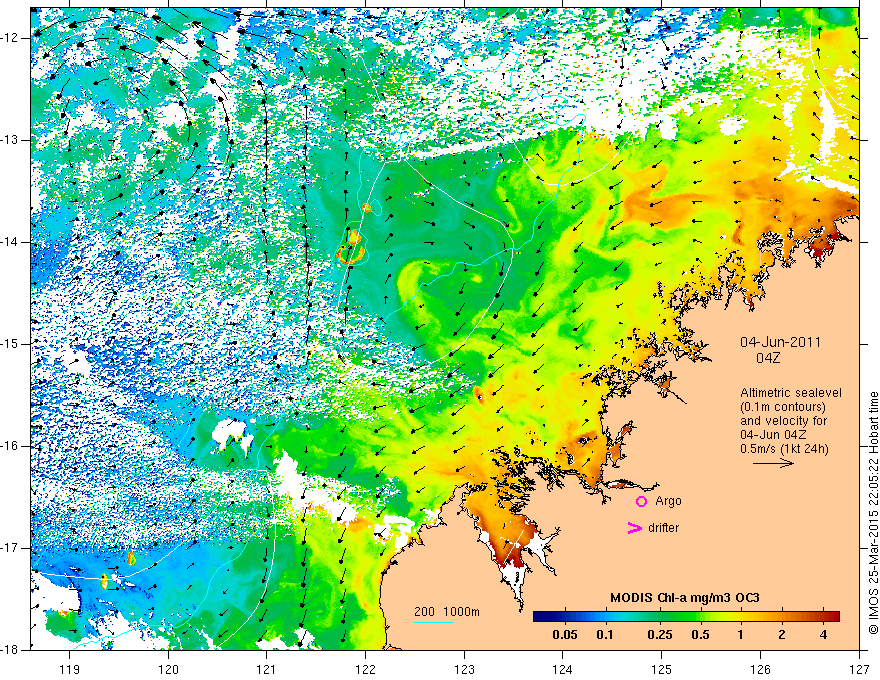
Task: Click the vertical IMOS copyright timestamp text
Action: 873,513
